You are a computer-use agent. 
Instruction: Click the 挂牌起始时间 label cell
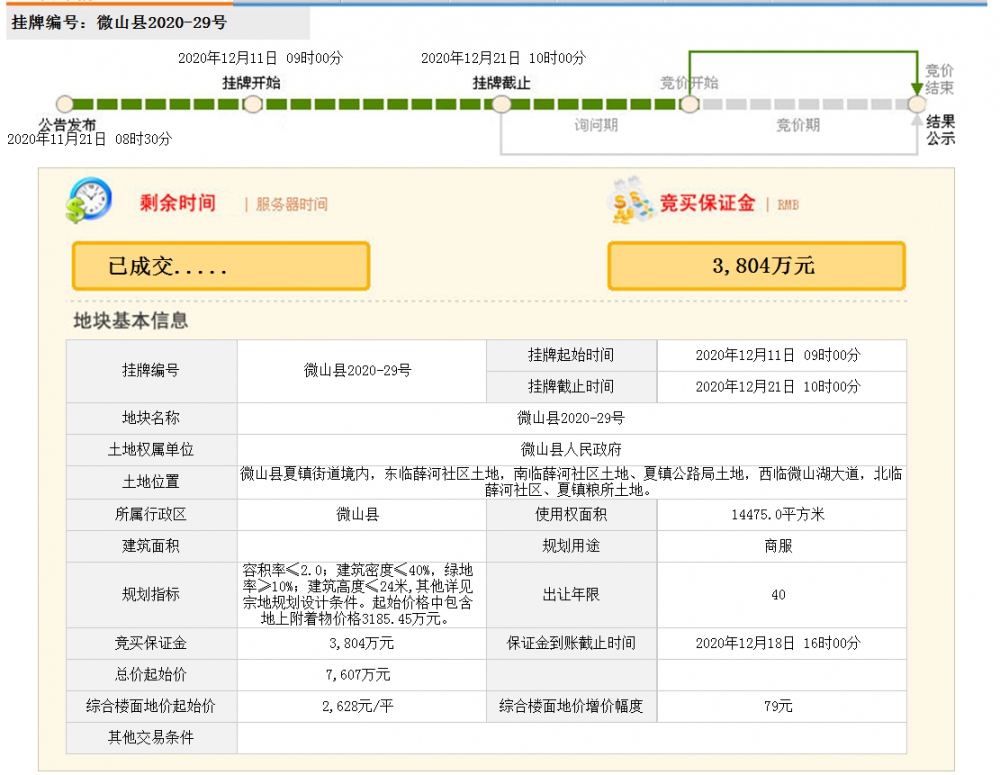click(x=571, y=355)
